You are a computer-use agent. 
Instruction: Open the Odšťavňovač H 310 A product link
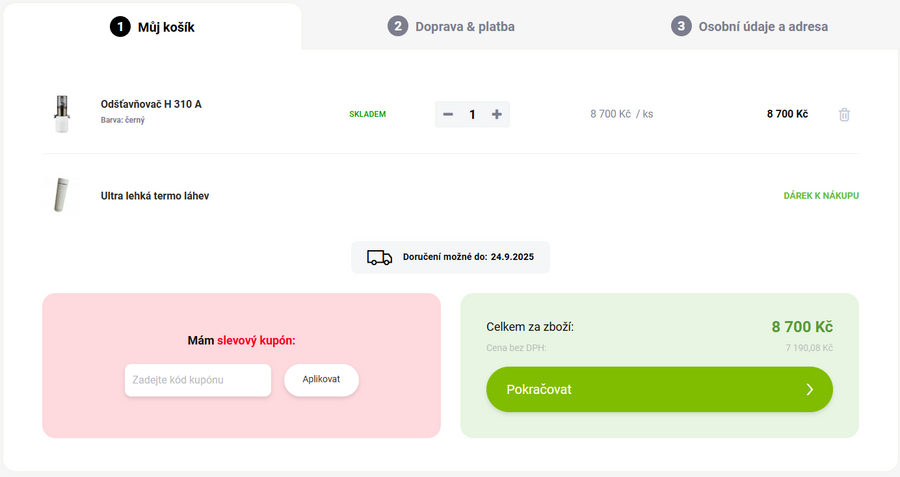[x=151, y=104]
